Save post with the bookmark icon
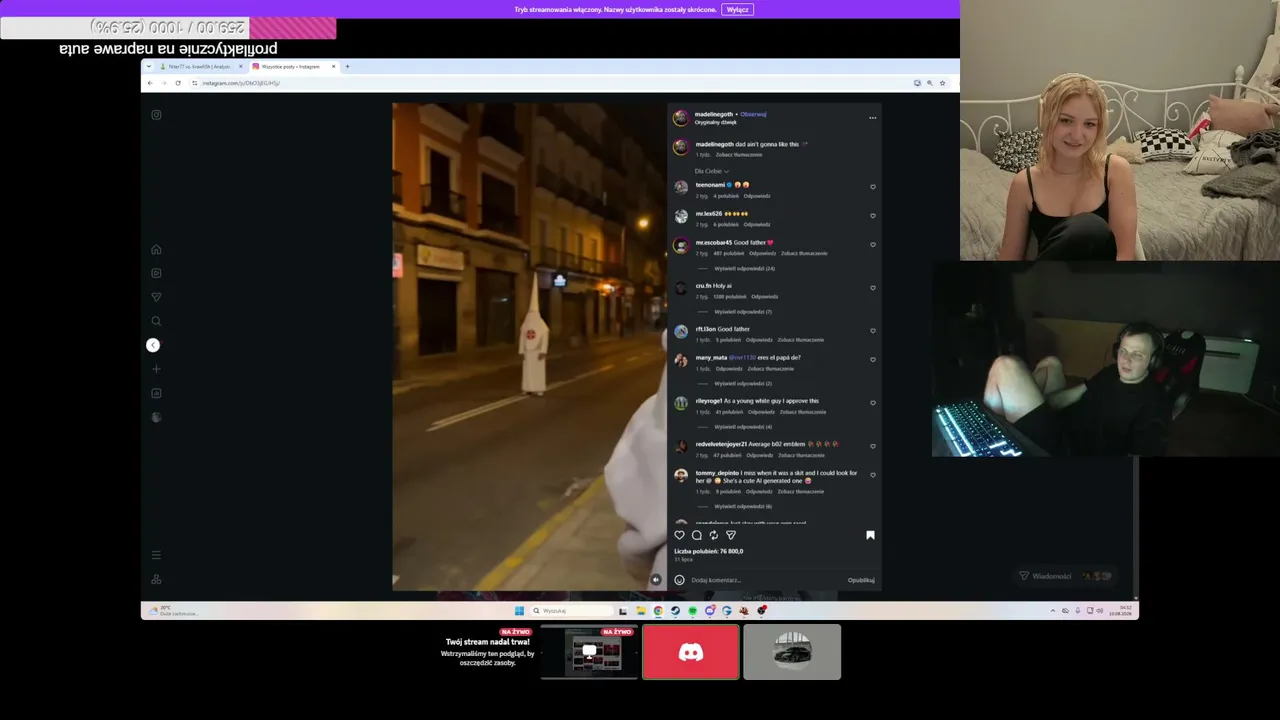 coord(870,535)
